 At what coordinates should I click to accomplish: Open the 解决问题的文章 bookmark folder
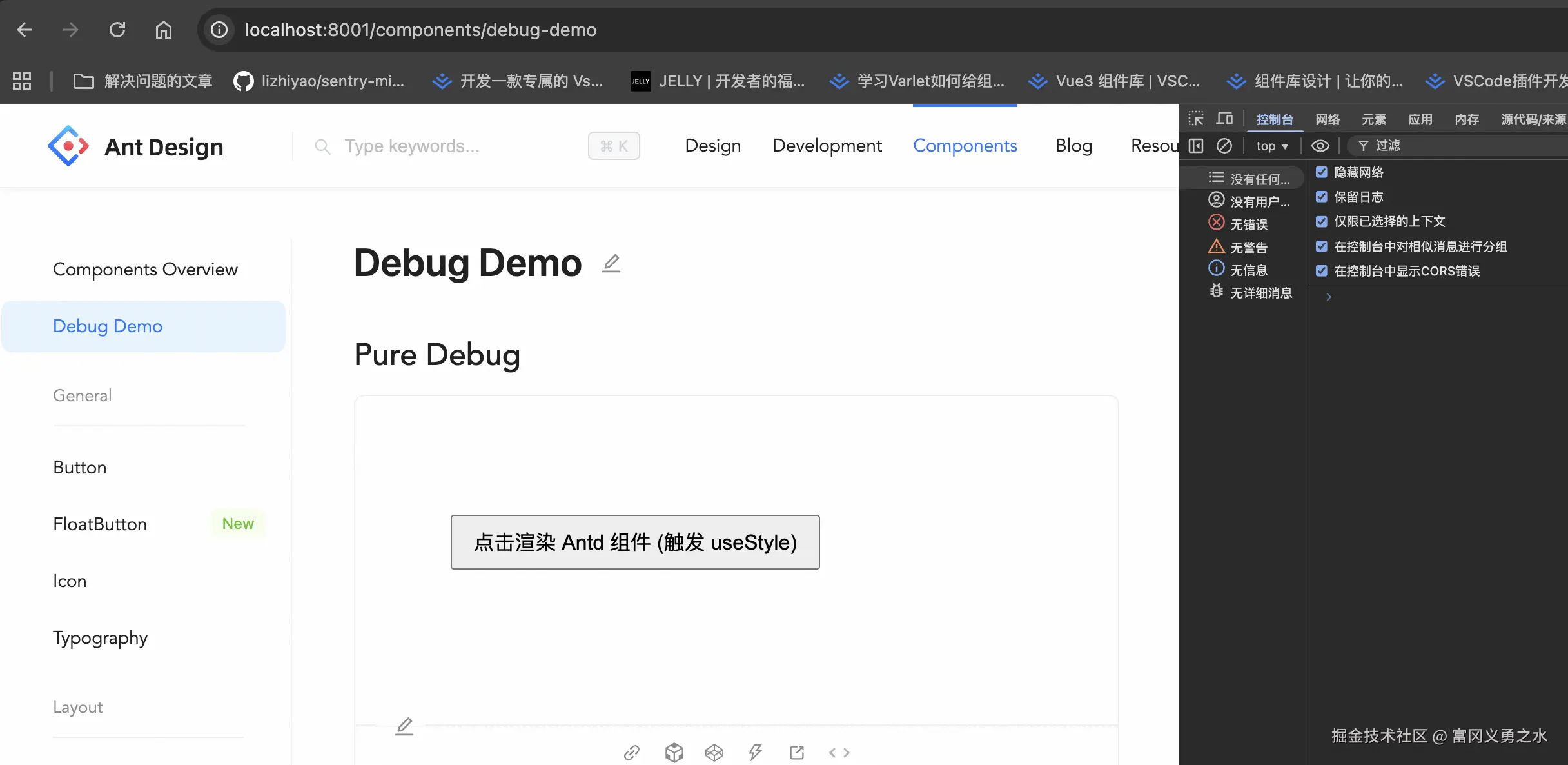click(142, 81)
